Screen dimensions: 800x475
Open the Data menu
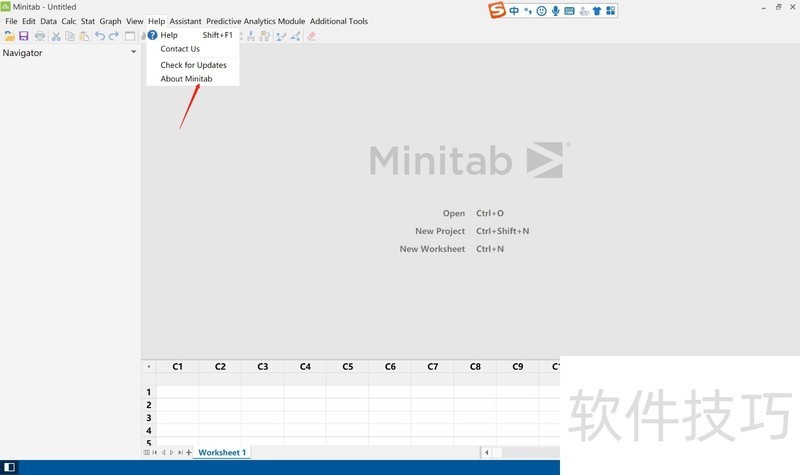[x=48, y=21]
